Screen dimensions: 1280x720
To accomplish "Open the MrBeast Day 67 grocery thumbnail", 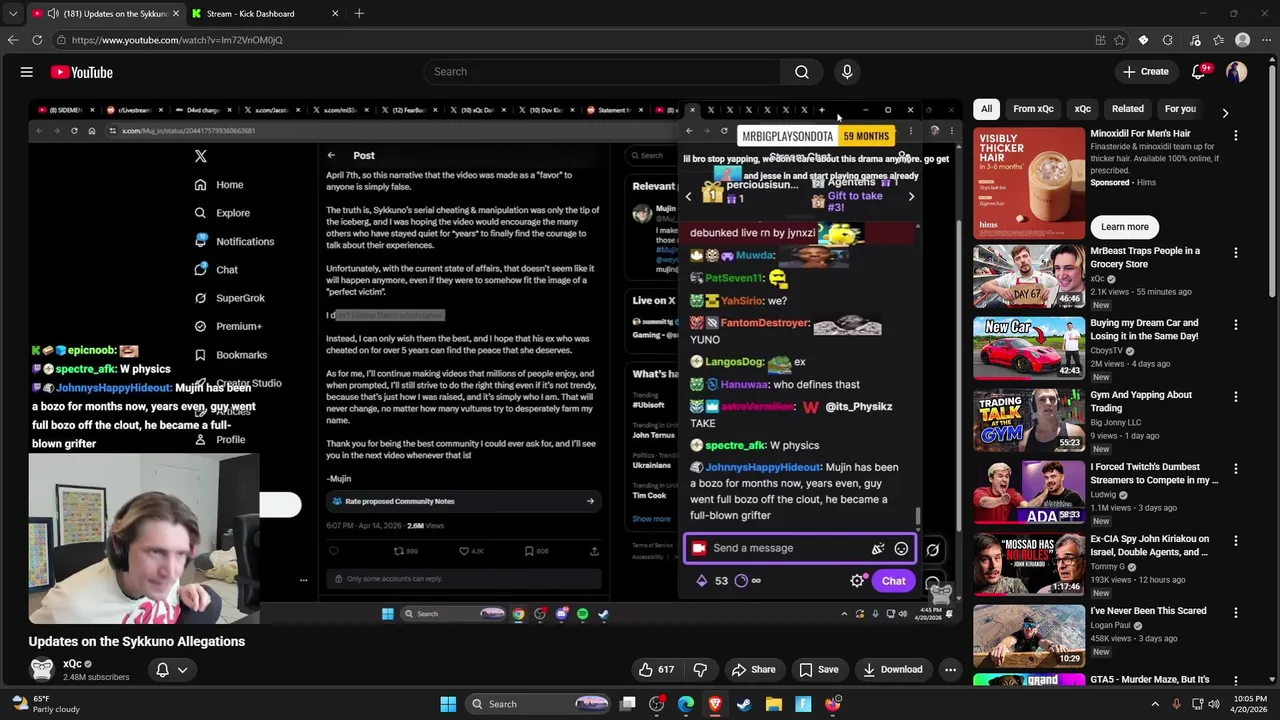I will click(1029, 277).
